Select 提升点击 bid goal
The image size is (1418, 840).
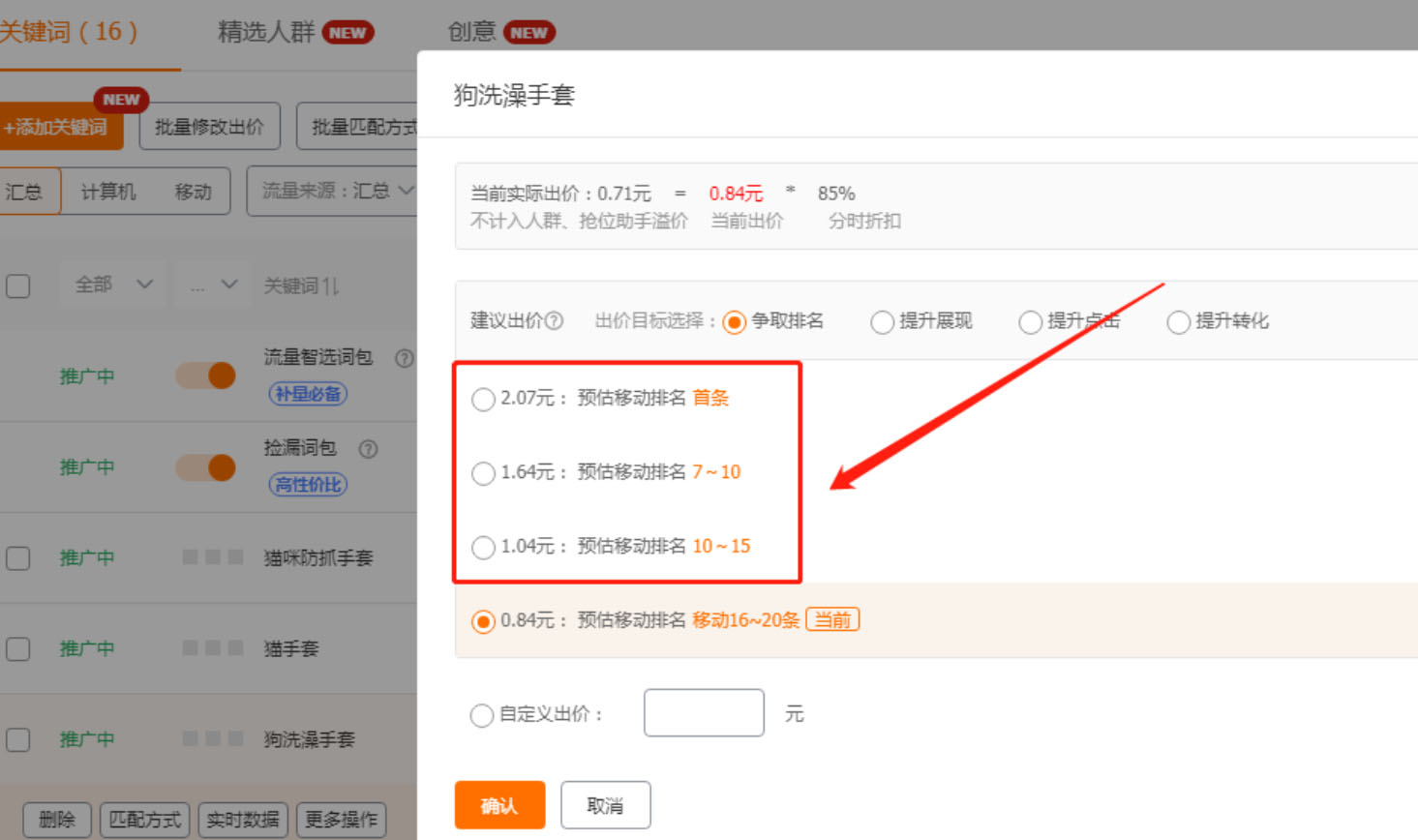1030,321
